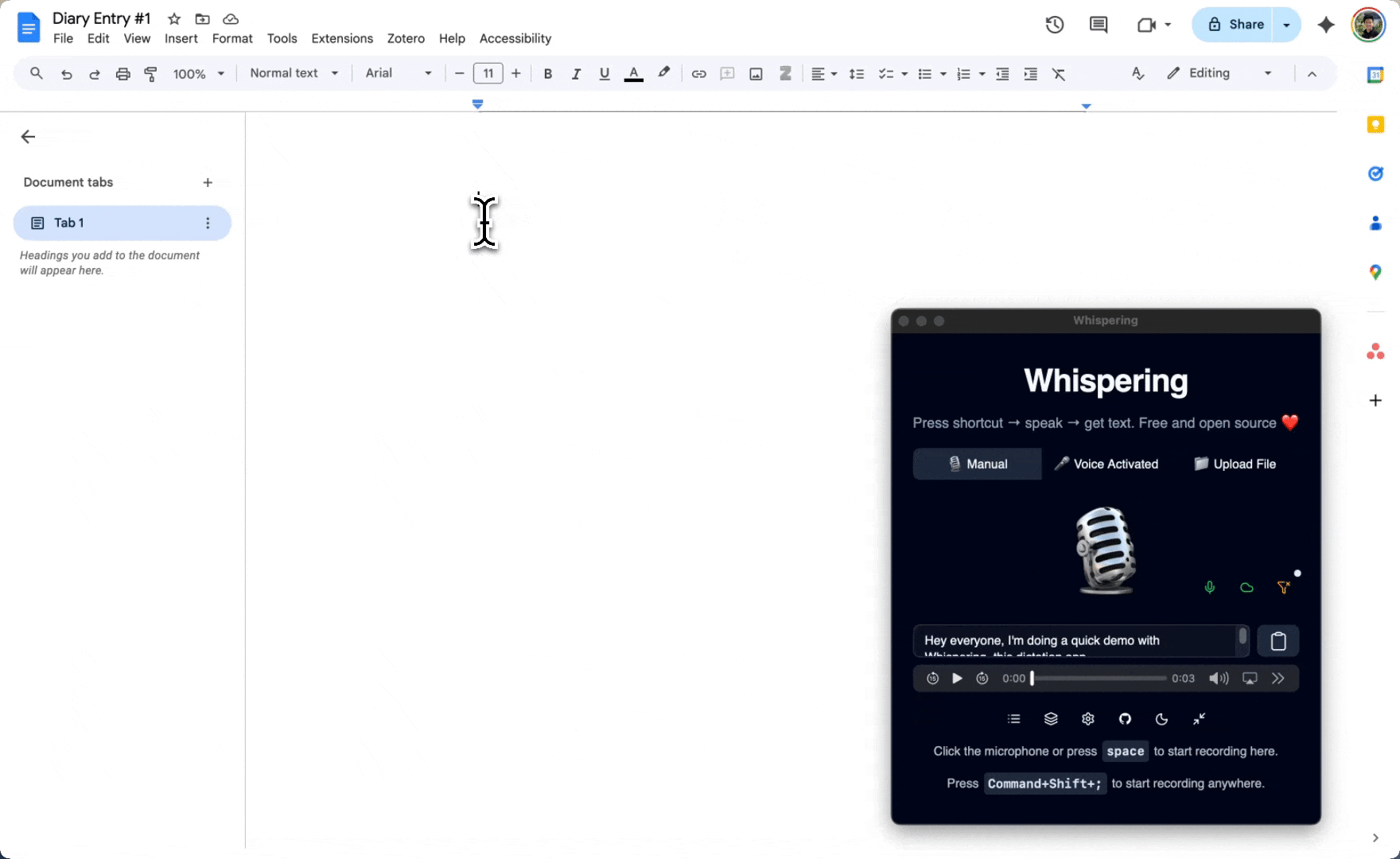Add a new document tab
1400x859 pixels.
208,182
